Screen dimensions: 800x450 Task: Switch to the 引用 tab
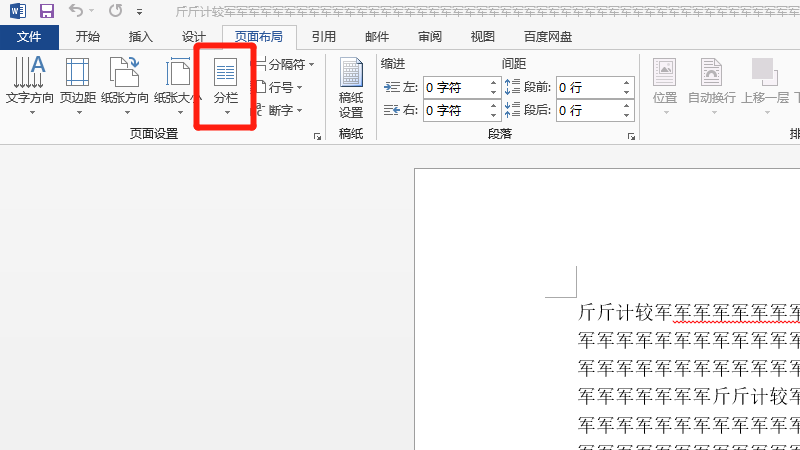point(323,37)
